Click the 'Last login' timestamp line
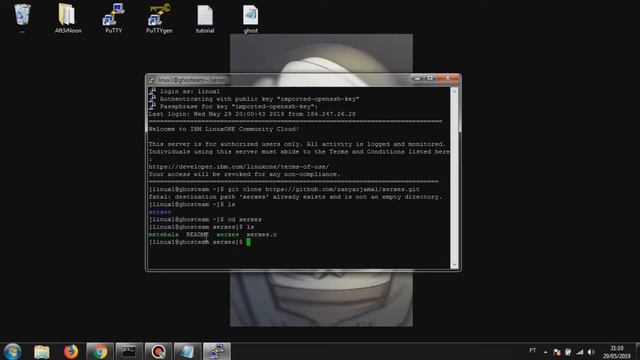640x360 pixels. pos(252,114)
